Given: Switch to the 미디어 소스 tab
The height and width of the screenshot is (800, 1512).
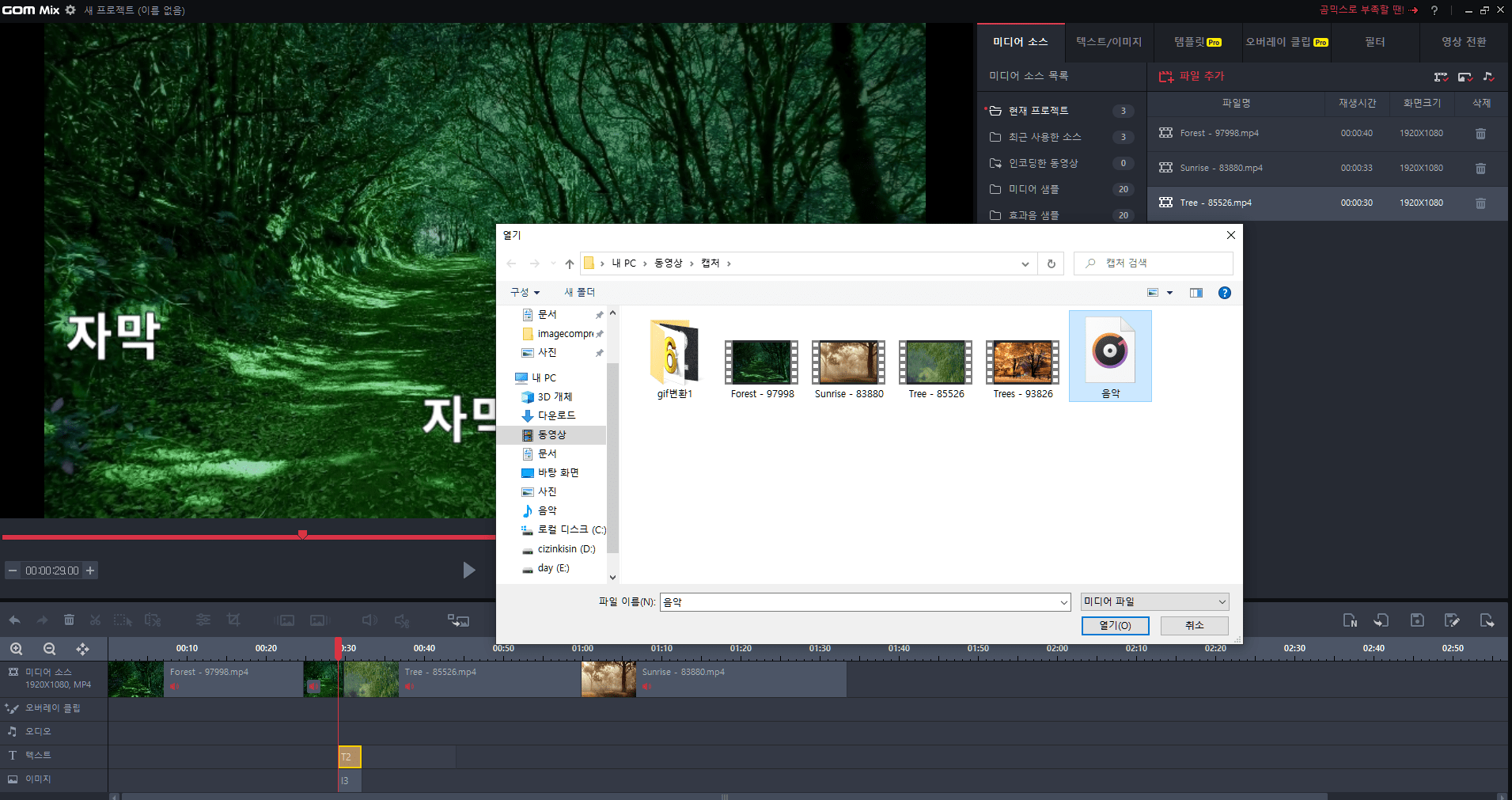Looking at the screenshot, I should click(x=1021, y=42).
